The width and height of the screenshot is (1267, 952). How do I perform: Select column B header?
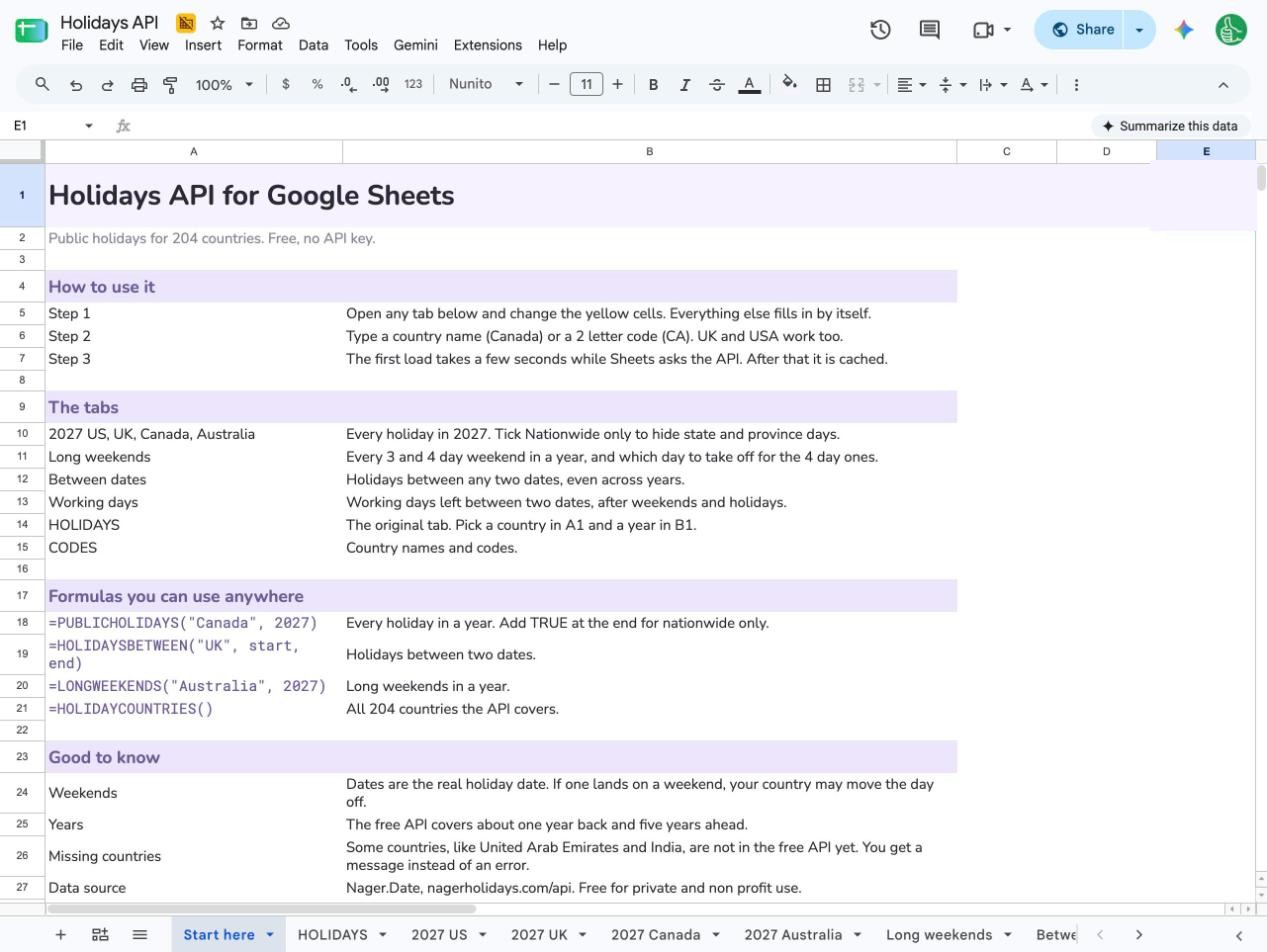pyautogui.click(x=650, y=151)
